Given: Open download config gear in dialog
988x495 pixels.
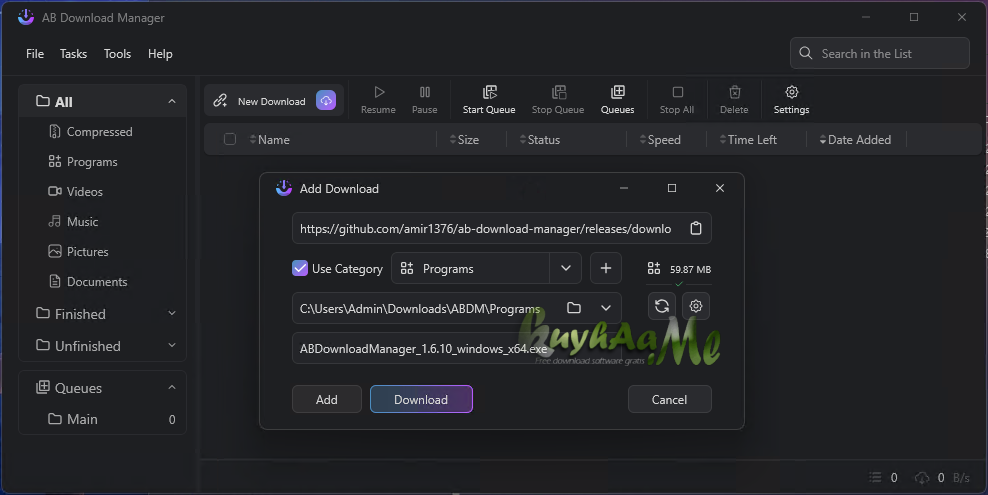Looking at the screenshot, I should pos(696,306).
